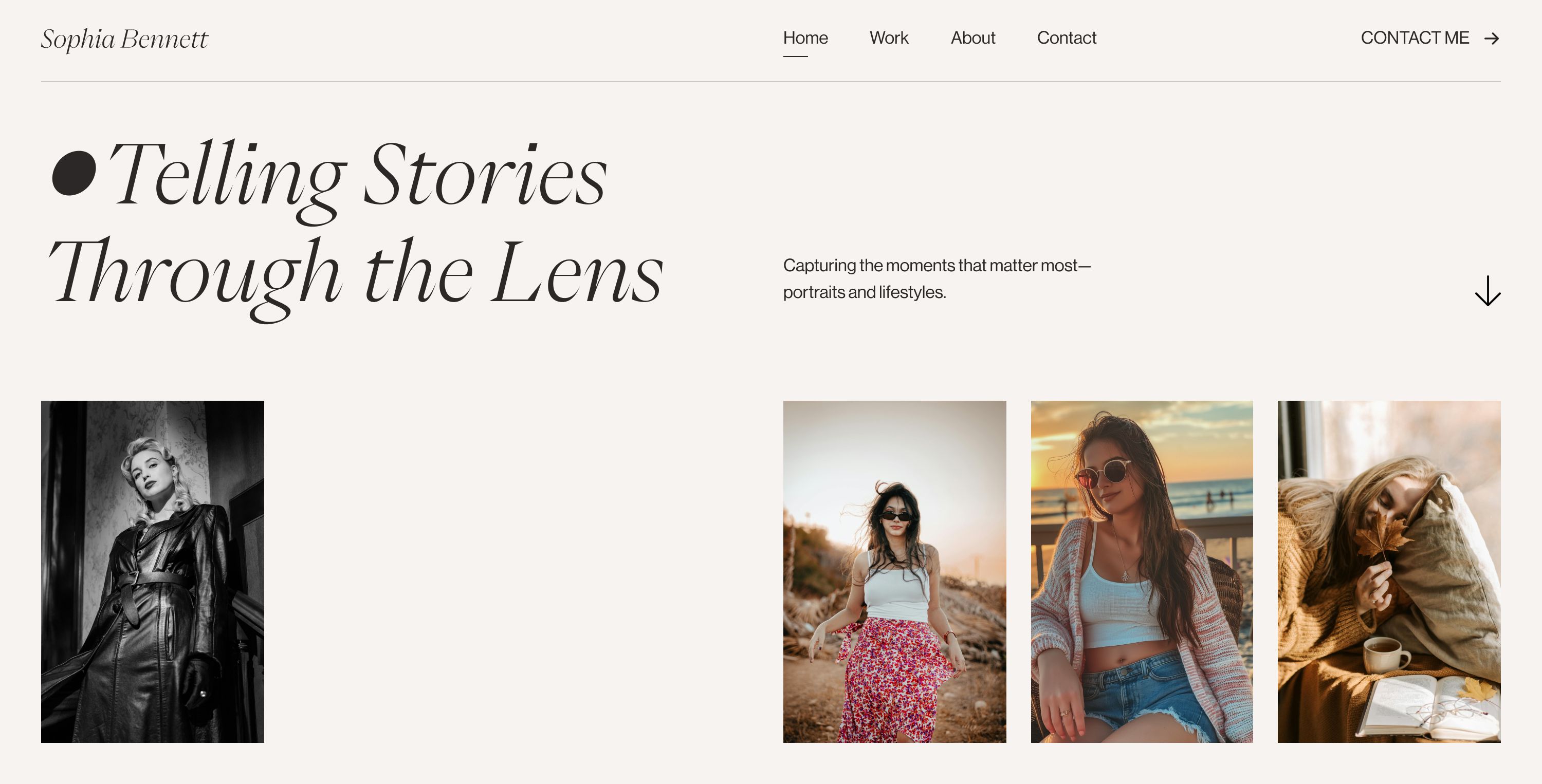Open the black-and-white leather coat photo
This screenshot has height=784, width=1542.
[x=152, y=571]
